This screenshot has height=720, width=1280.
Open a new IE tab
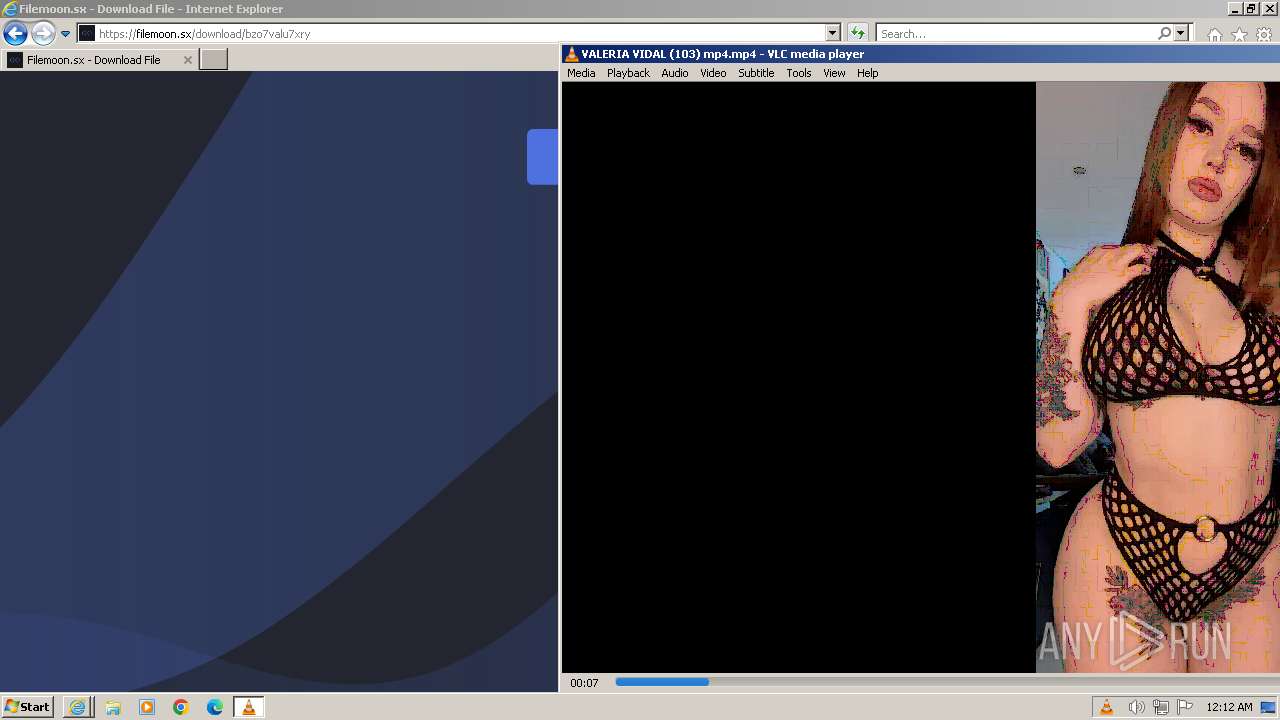214,60
